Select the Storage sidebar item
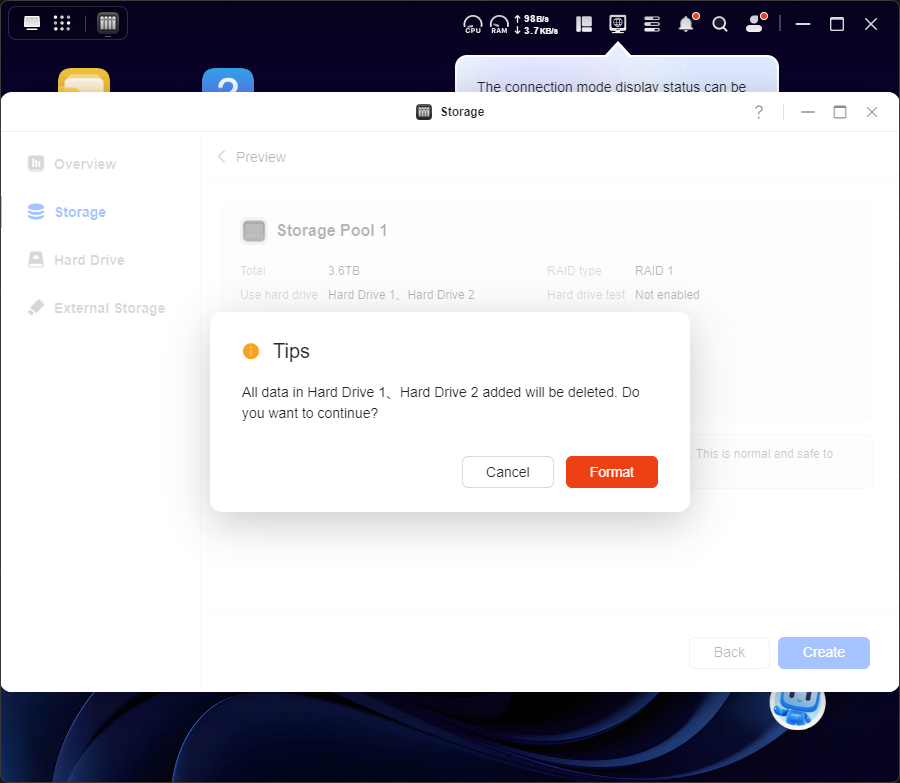 [x=80, y=212]
